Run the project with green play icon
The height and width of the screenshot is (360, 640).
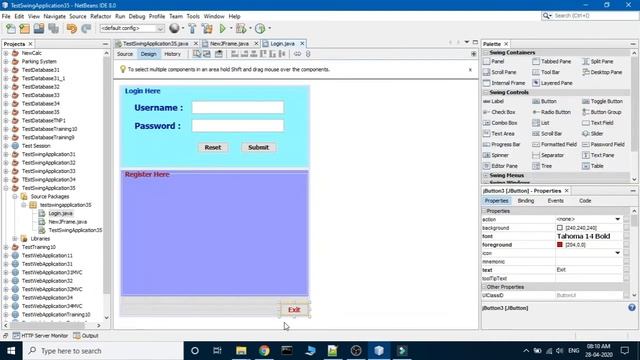222,29
